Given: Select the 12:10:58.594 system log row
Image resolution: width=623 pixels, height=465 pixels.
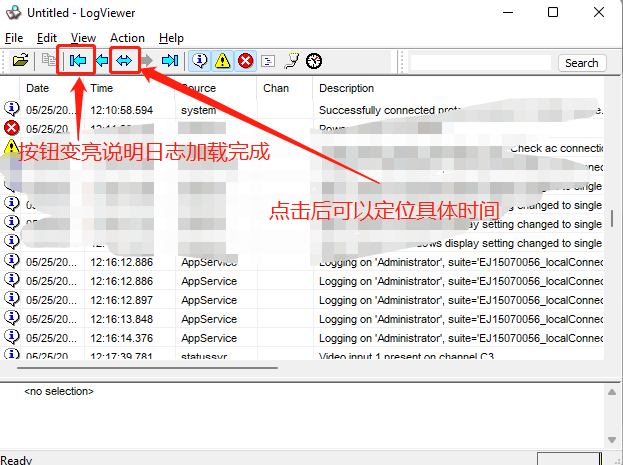Looking at the screenshot, I should (x=302, y=110).
